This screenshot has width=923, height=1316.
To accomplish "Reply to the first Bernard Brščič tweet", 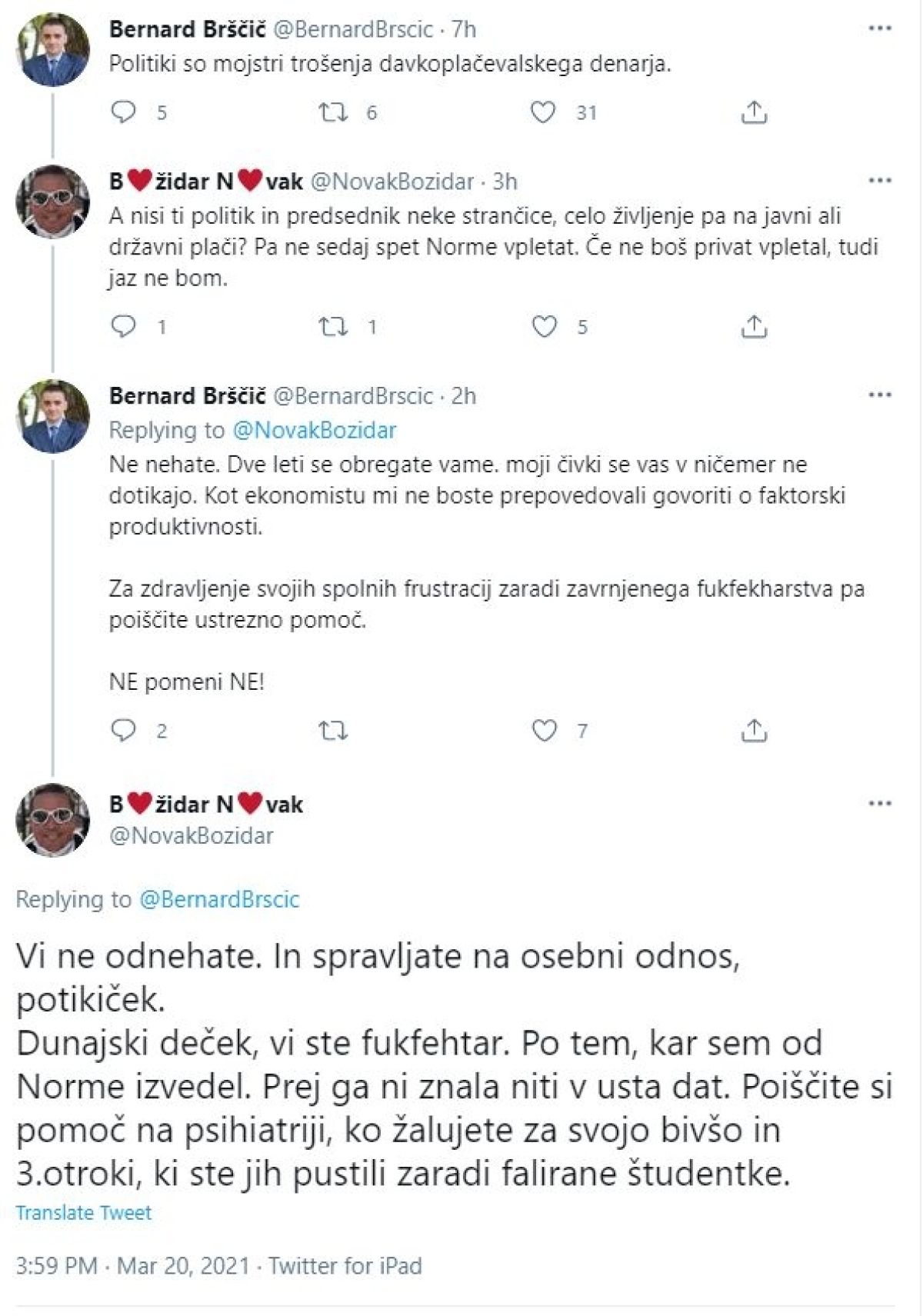I will (x=124, y=113).
